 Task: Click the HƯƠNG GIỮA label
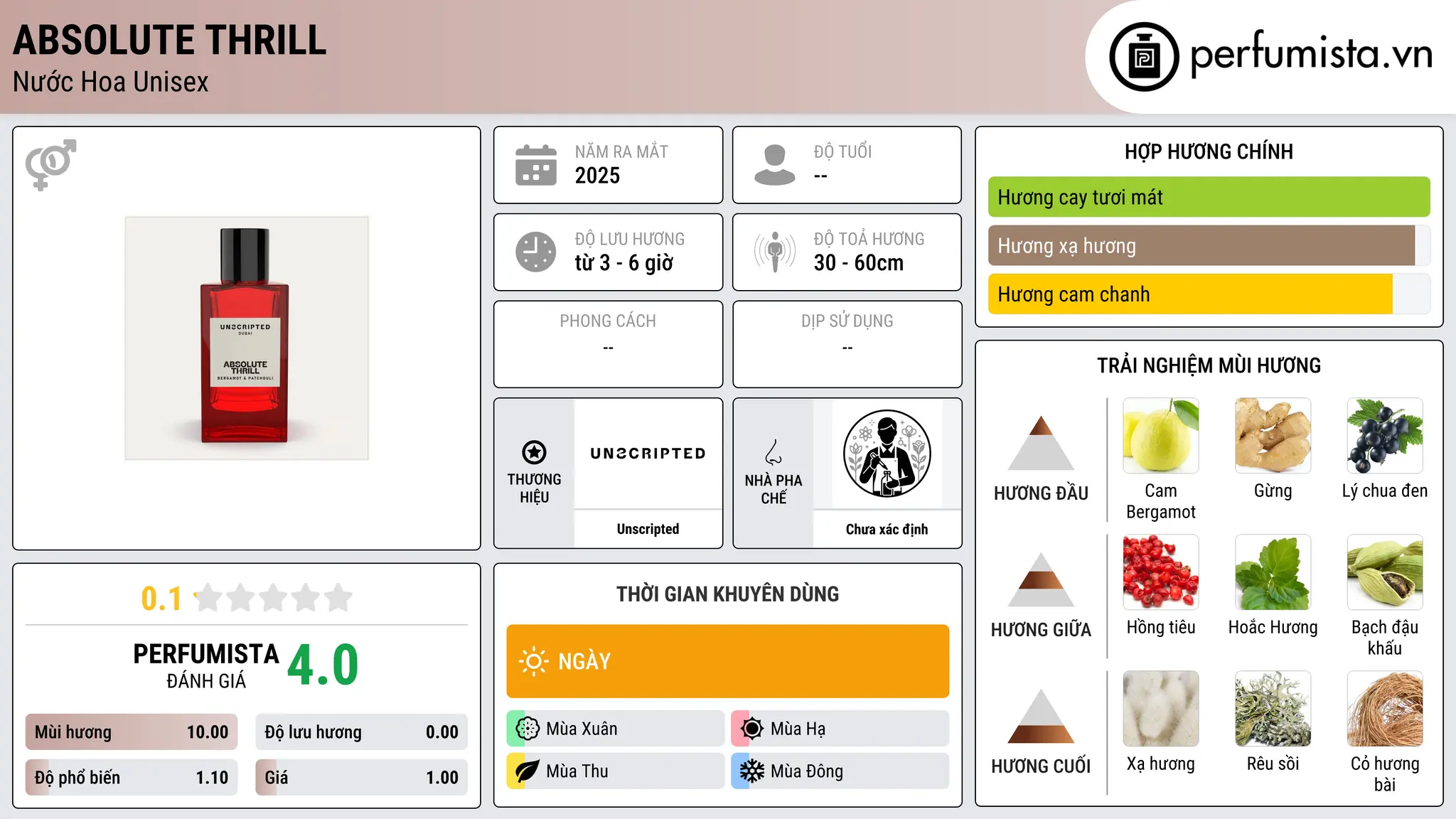pos(1042,630)
